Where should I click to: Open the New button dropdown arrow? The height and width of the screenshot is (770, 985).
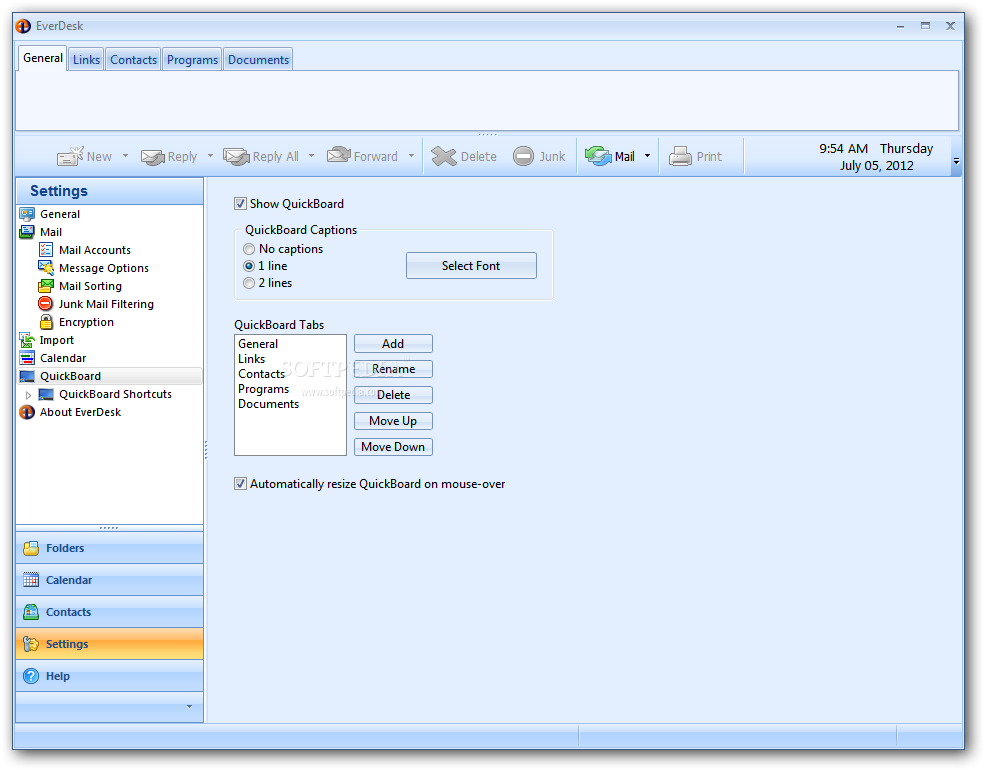[125, 156]
